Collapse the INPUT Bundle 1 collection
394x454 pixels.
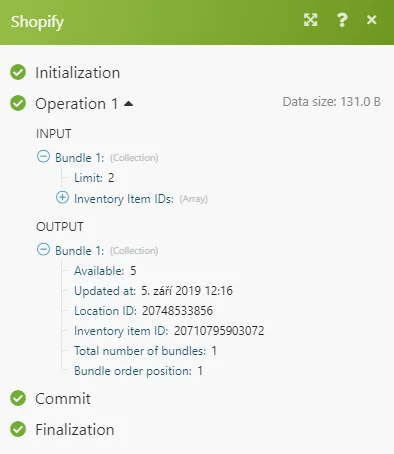pyautogui.click(x=43, y=156)
